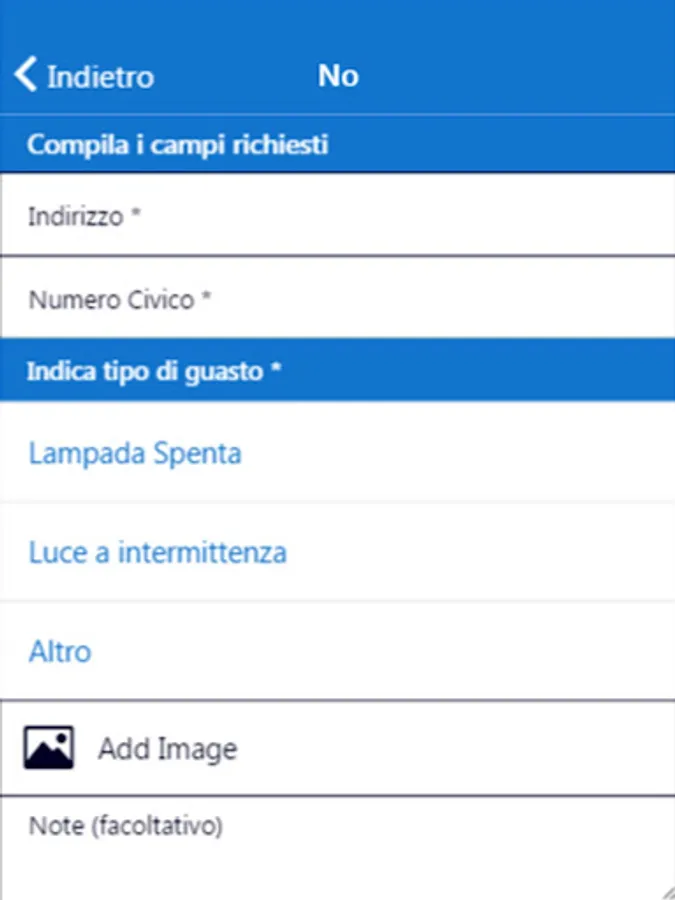Click the "No" page title
This screenshot has height=900, width=675.
tap(338, 76)
